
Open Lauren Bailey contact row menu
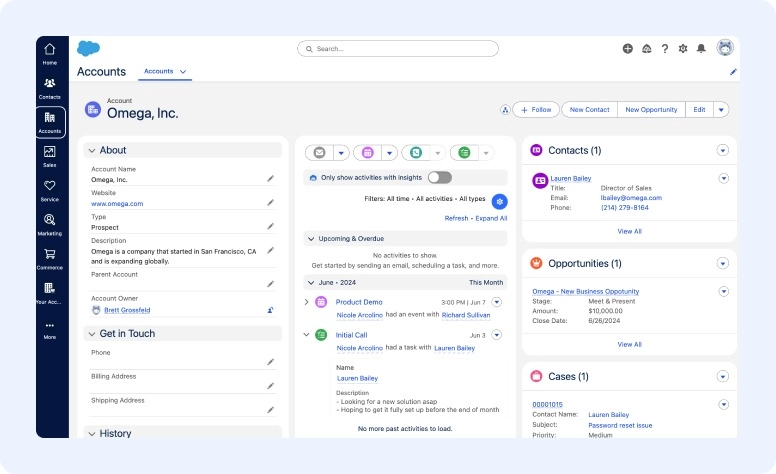pyautogui.click(x=724, y=178)
